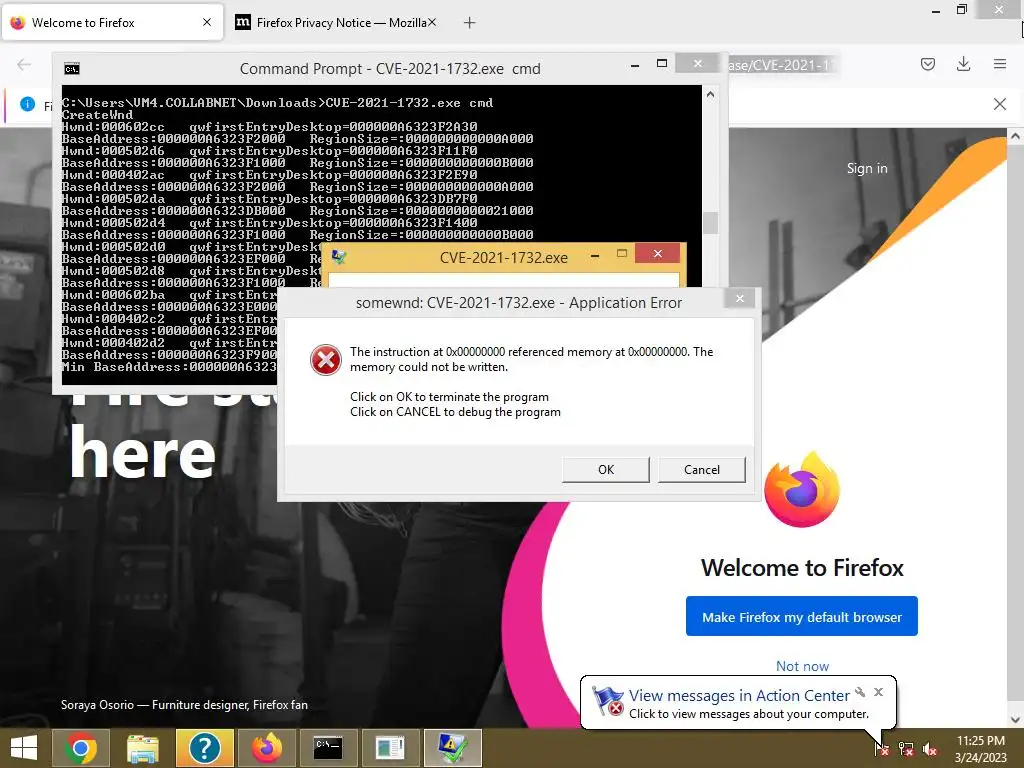The image size is (1024, 768).
Task: Go back in Firefox navigation
Action: [24, 64]
